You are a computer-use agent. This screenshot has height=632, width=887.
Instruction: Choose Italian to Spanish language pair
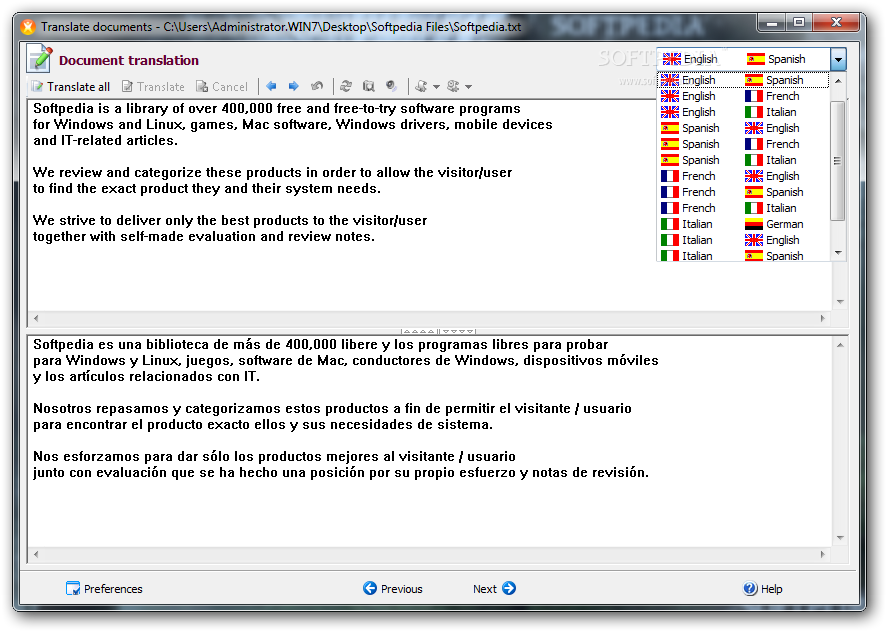(x=743, y=255)
